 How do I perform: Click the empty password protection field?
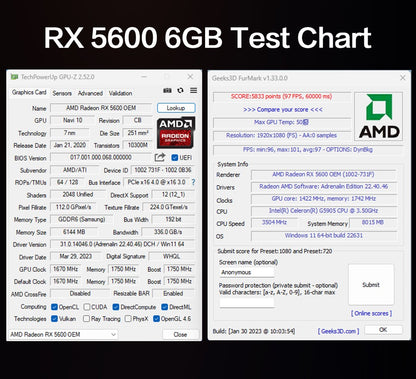tap(246, 302)
